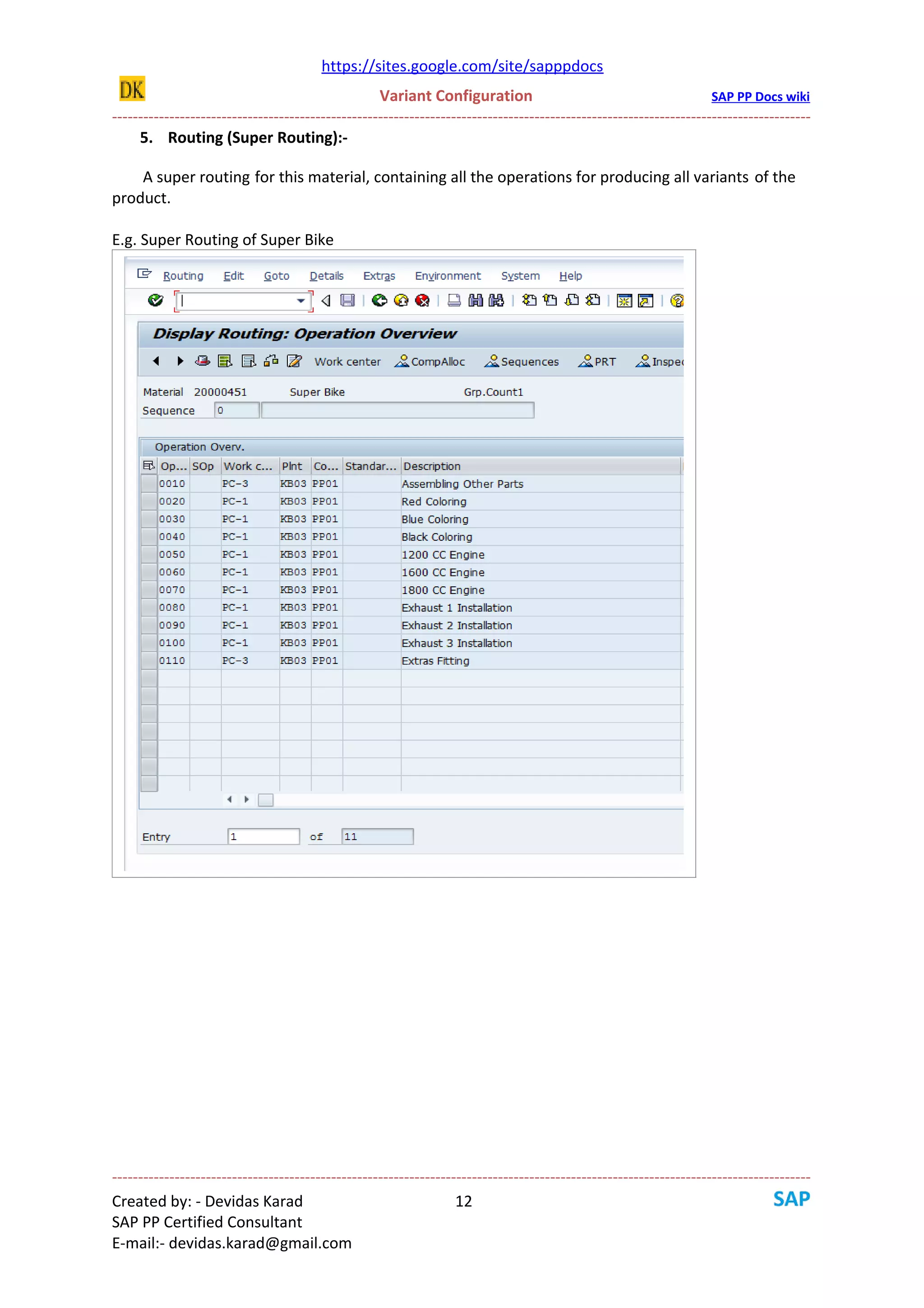Screen dimensions: 924x1308
Task: Go to Previous Page icon
Action: pyautogui.click(x=550, y=300)
